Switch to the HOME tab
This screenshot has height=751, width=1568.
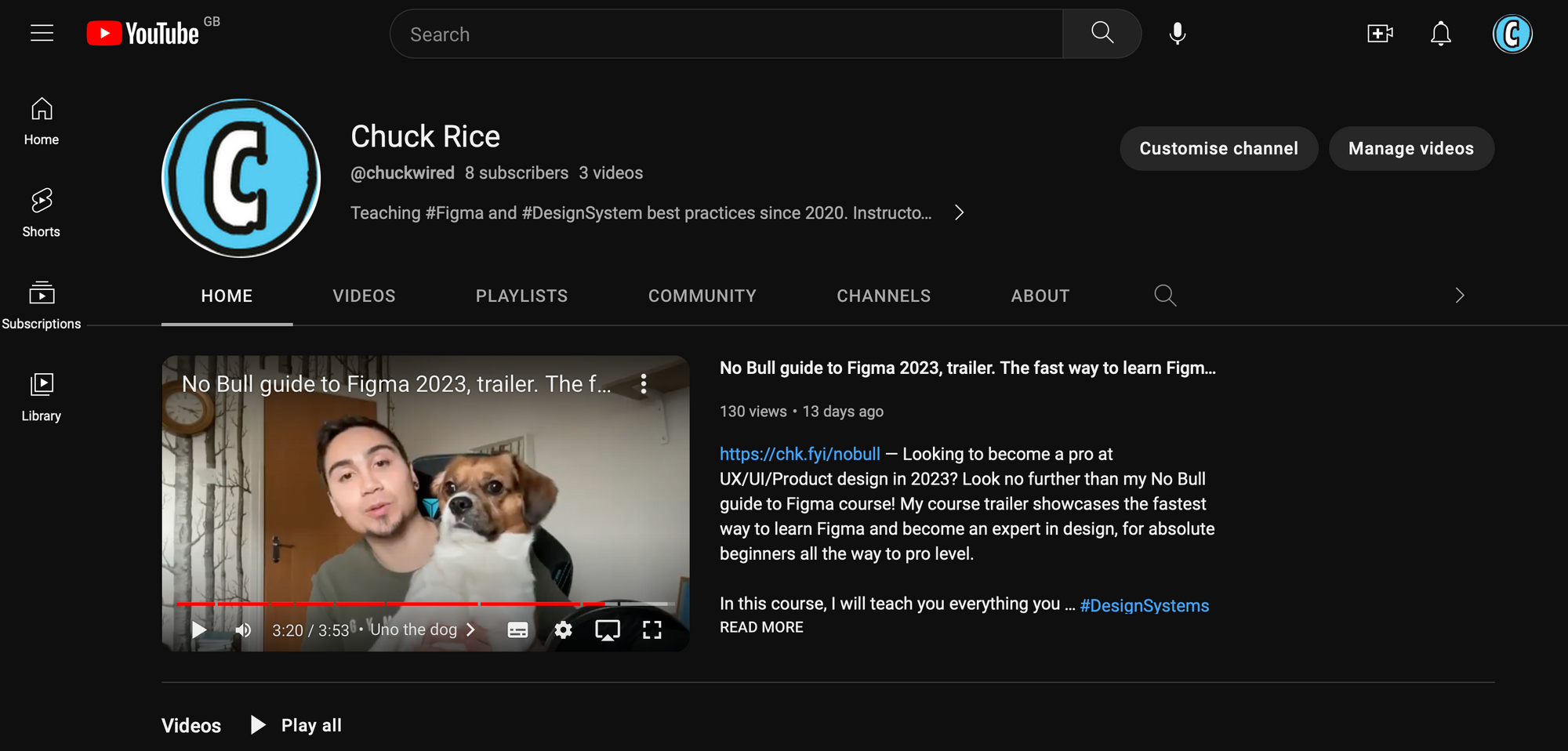(x=227, y=296)
